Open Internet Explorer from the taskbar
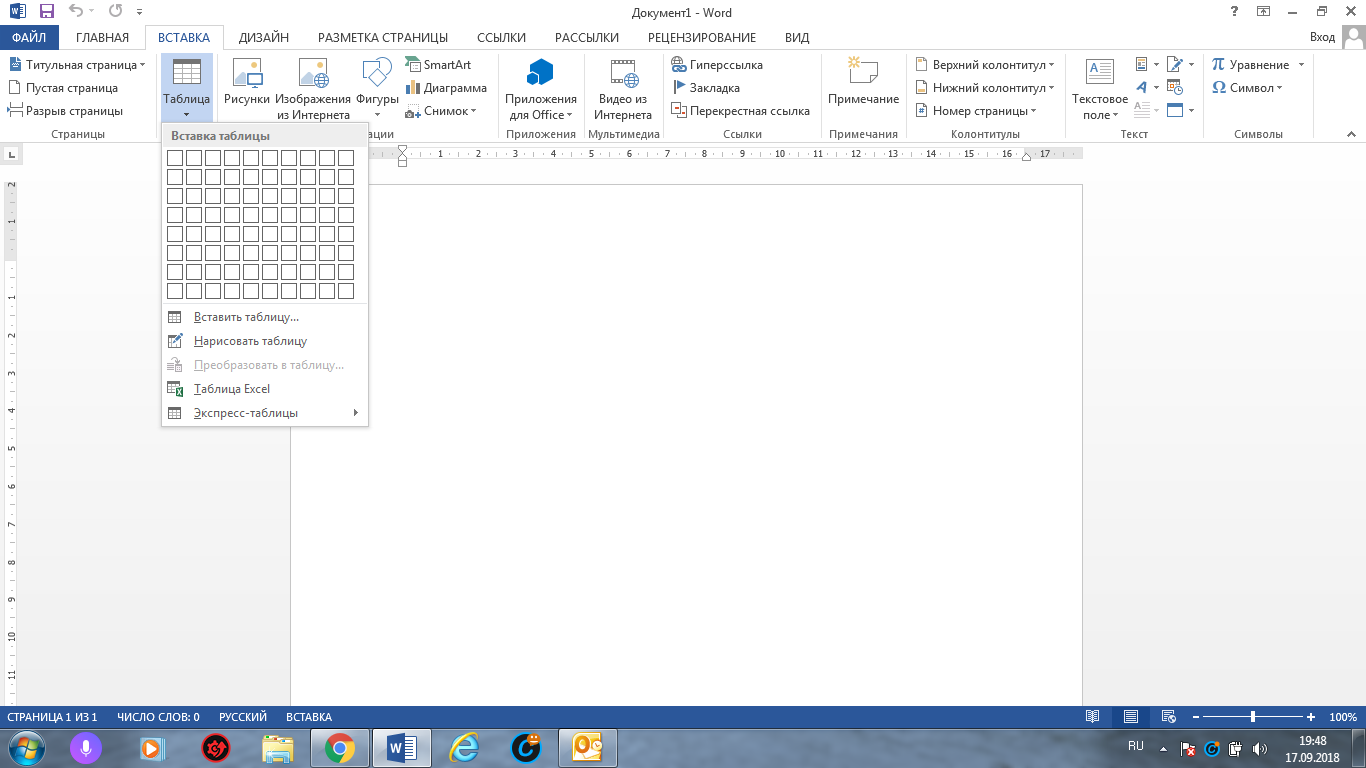 click(463, 748)
